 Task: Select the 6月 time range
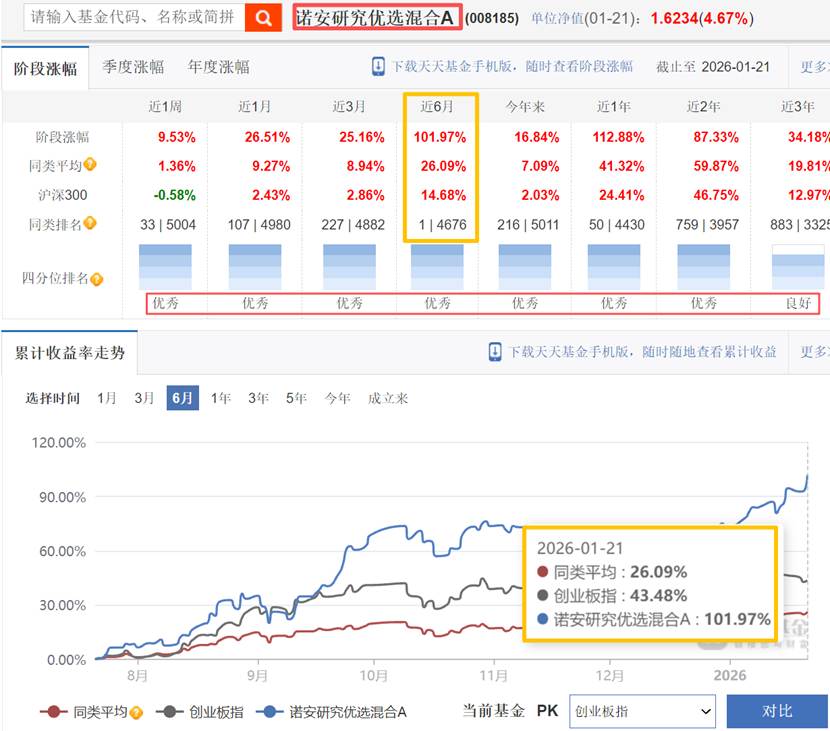[183, 398]
